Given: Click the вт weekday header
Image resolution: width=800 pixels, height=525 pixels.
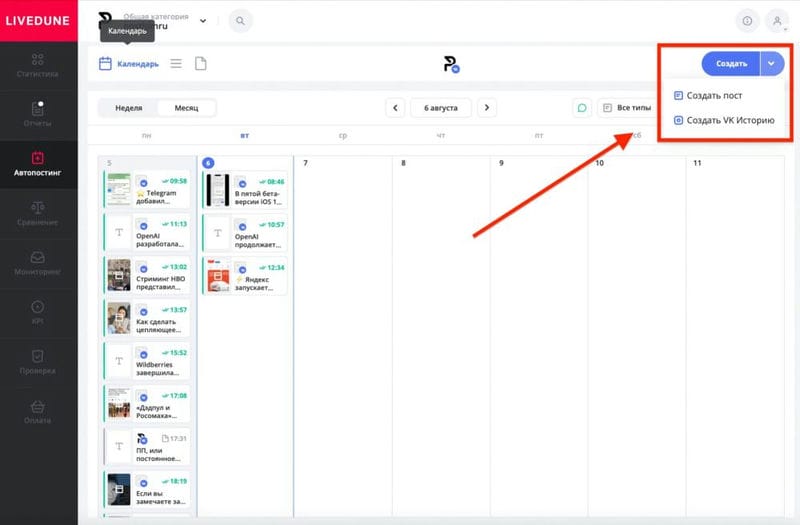Looking at the screenshot, I should [245, 136].
